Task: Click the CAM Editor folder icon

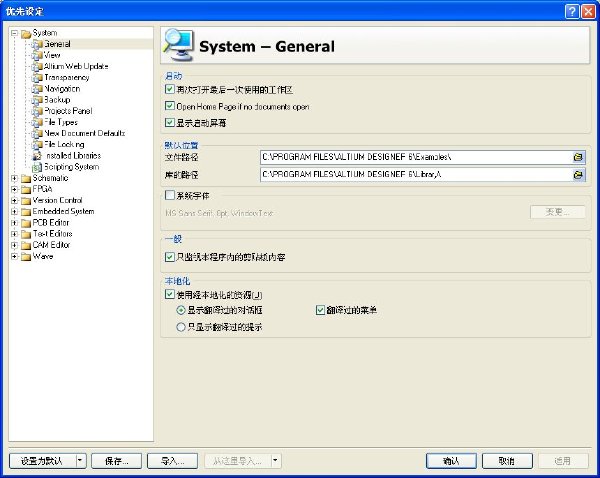Action: coord(26,245)
